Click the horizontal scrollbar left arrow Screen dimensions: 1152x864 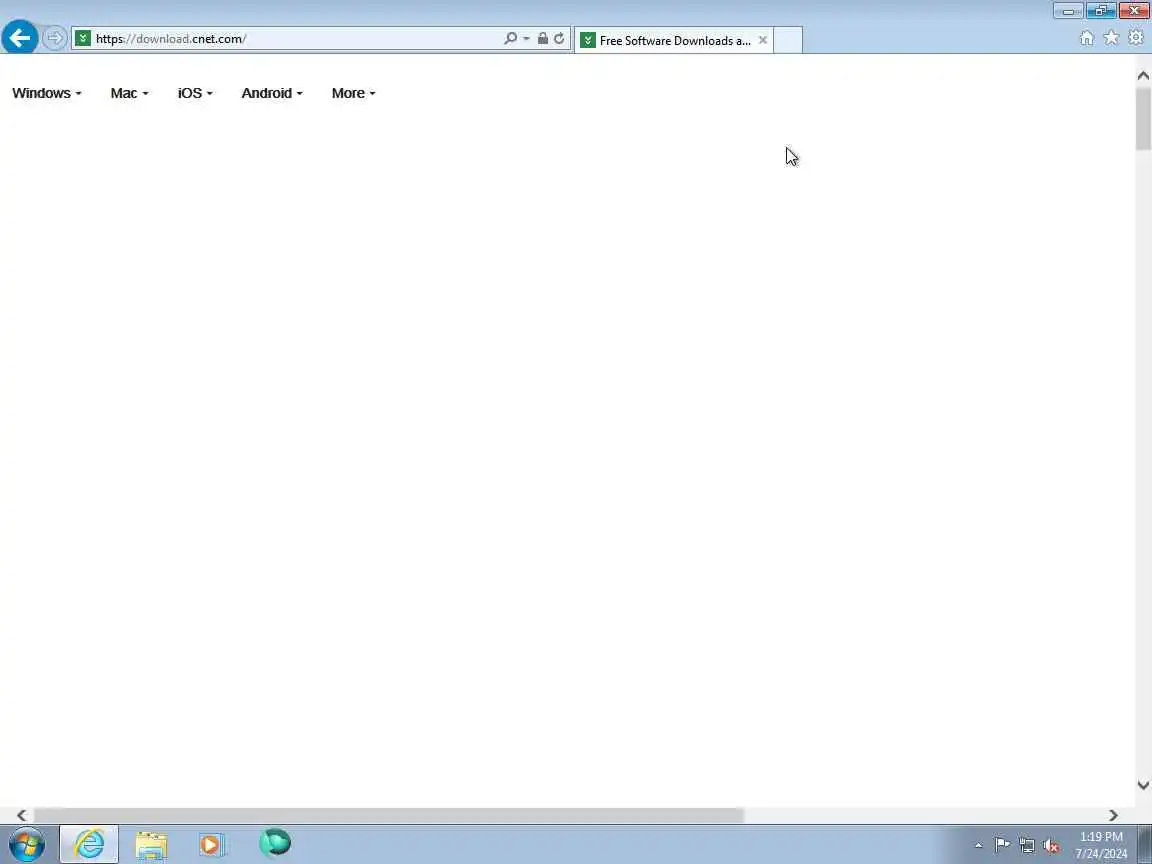[x=21, y=815]
